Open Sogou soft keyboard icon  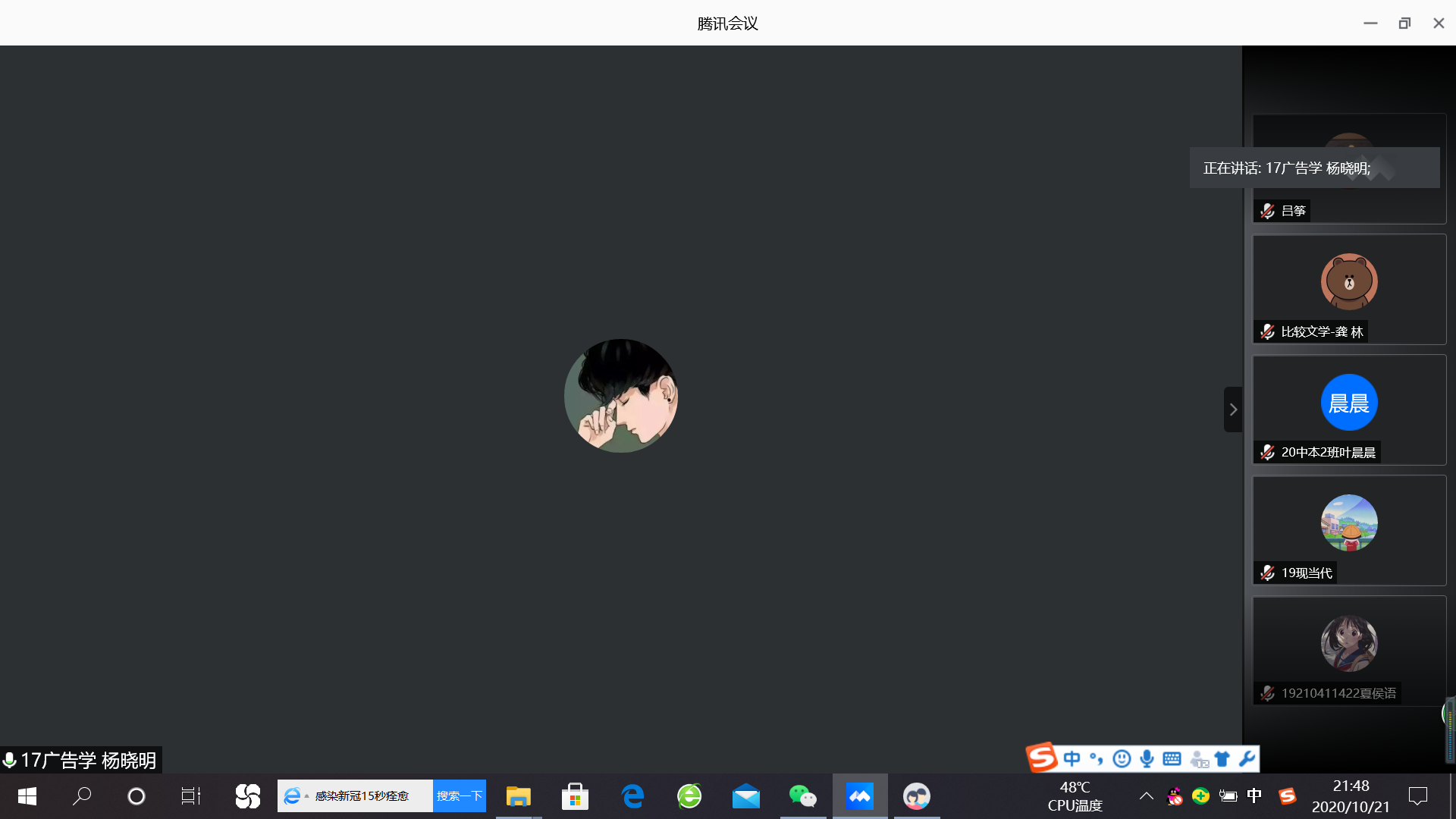click(1172, 758)
